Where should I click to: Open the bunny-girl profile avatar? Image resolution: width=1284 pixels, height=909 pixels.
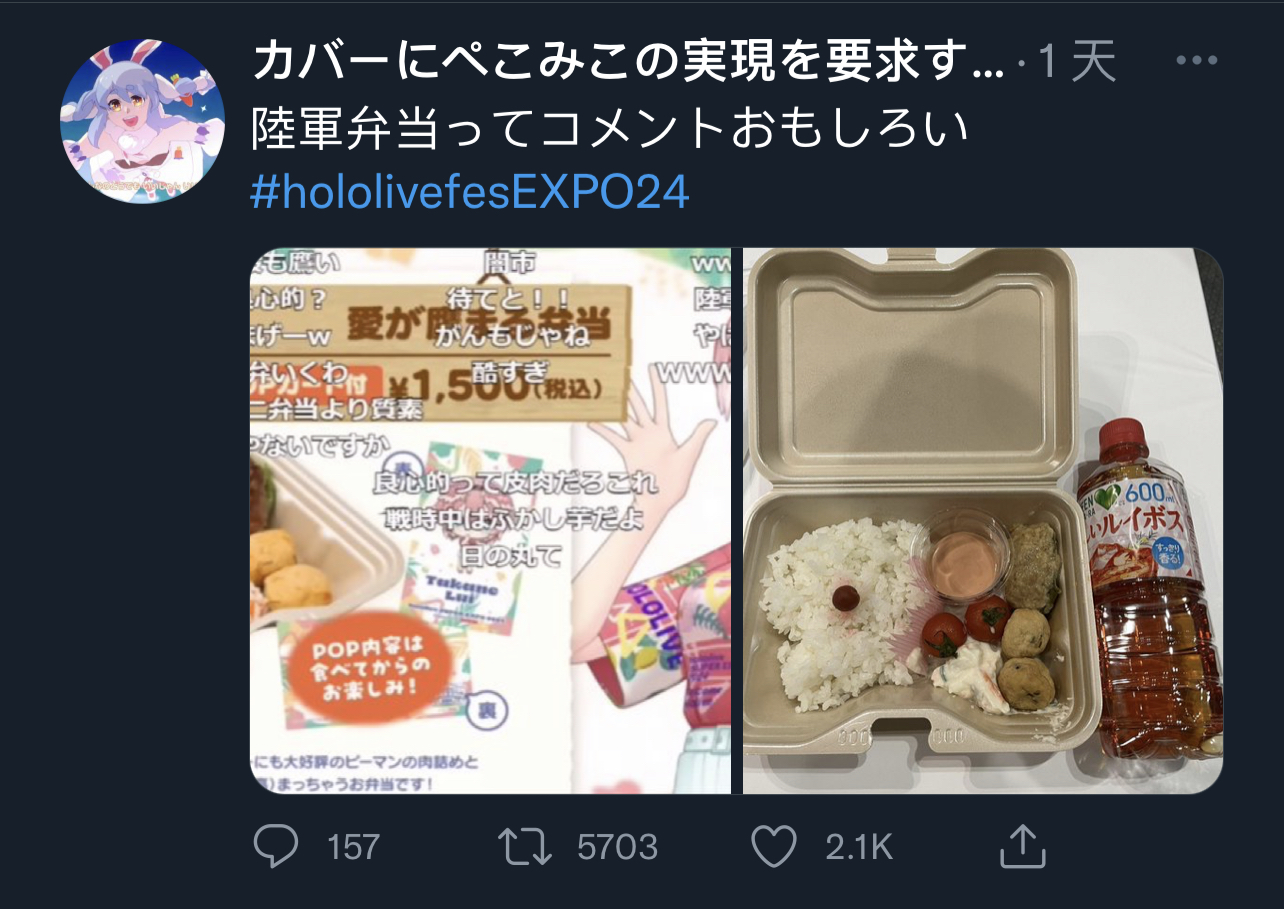pos(141,121)
